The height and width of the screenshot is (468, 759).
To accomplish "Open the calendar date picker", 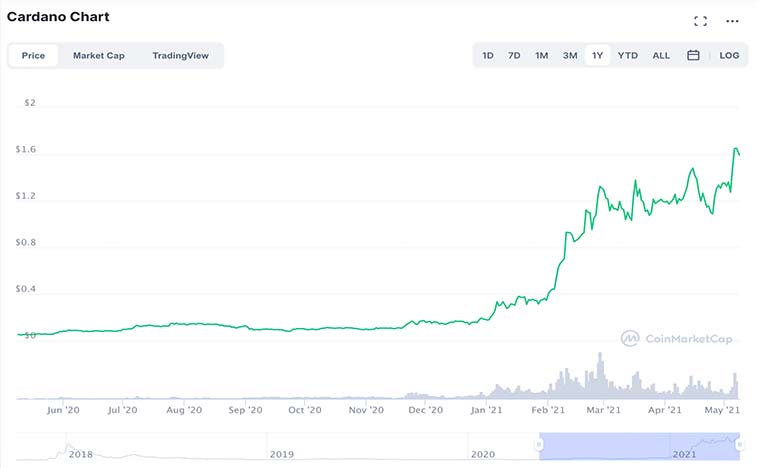I will tap(693, 55).
